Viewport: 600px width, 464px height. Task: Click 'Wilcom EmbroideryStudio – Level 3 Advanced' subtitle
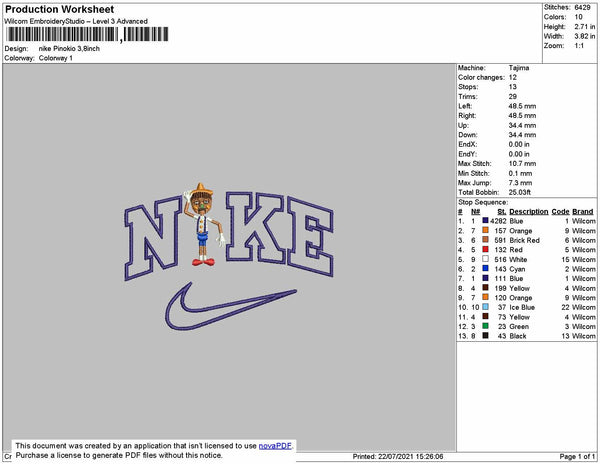coord(76,21)
